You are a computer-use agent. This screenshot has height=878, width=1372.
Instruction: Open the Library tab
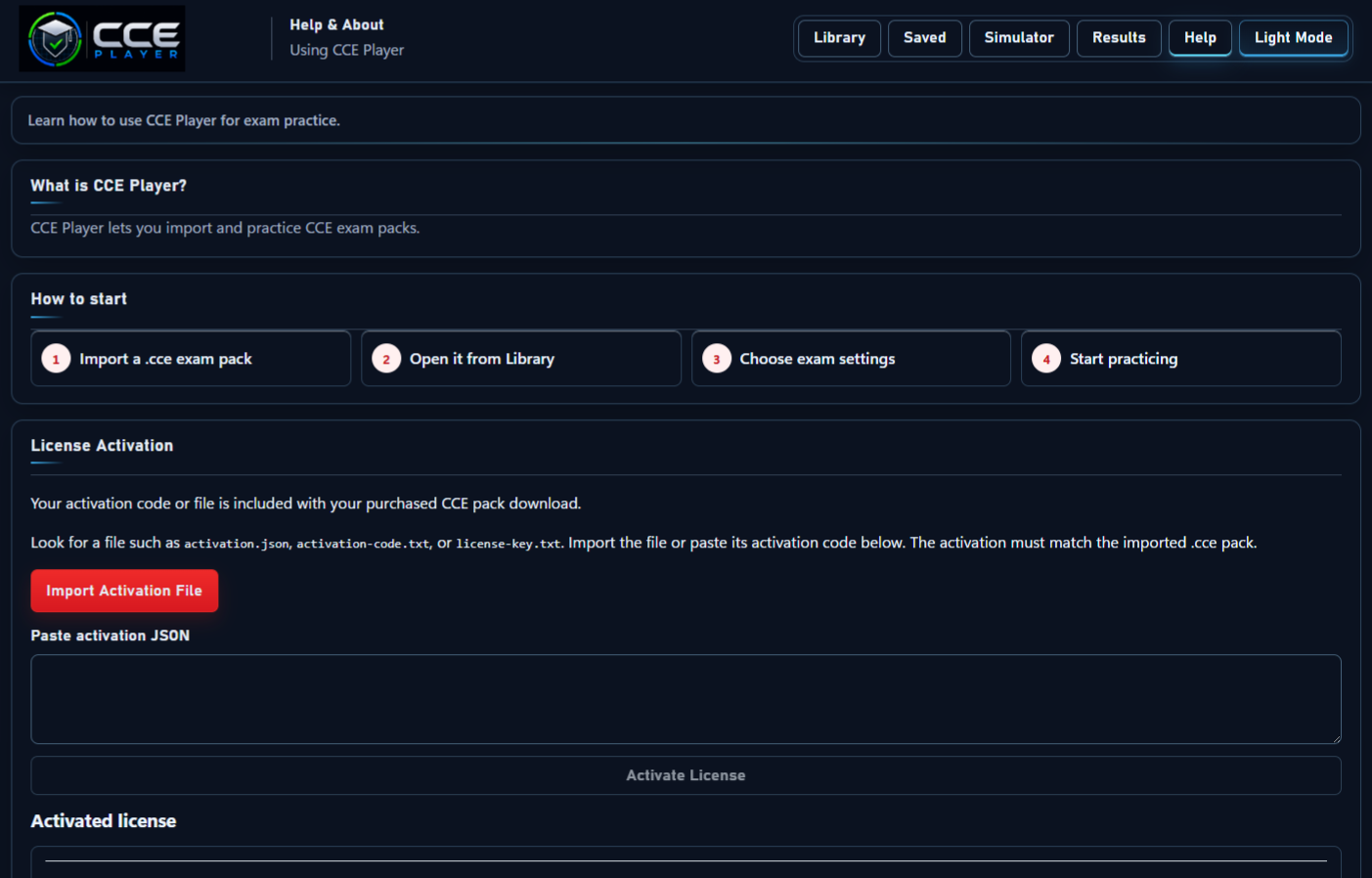click(x=839, y=38)
